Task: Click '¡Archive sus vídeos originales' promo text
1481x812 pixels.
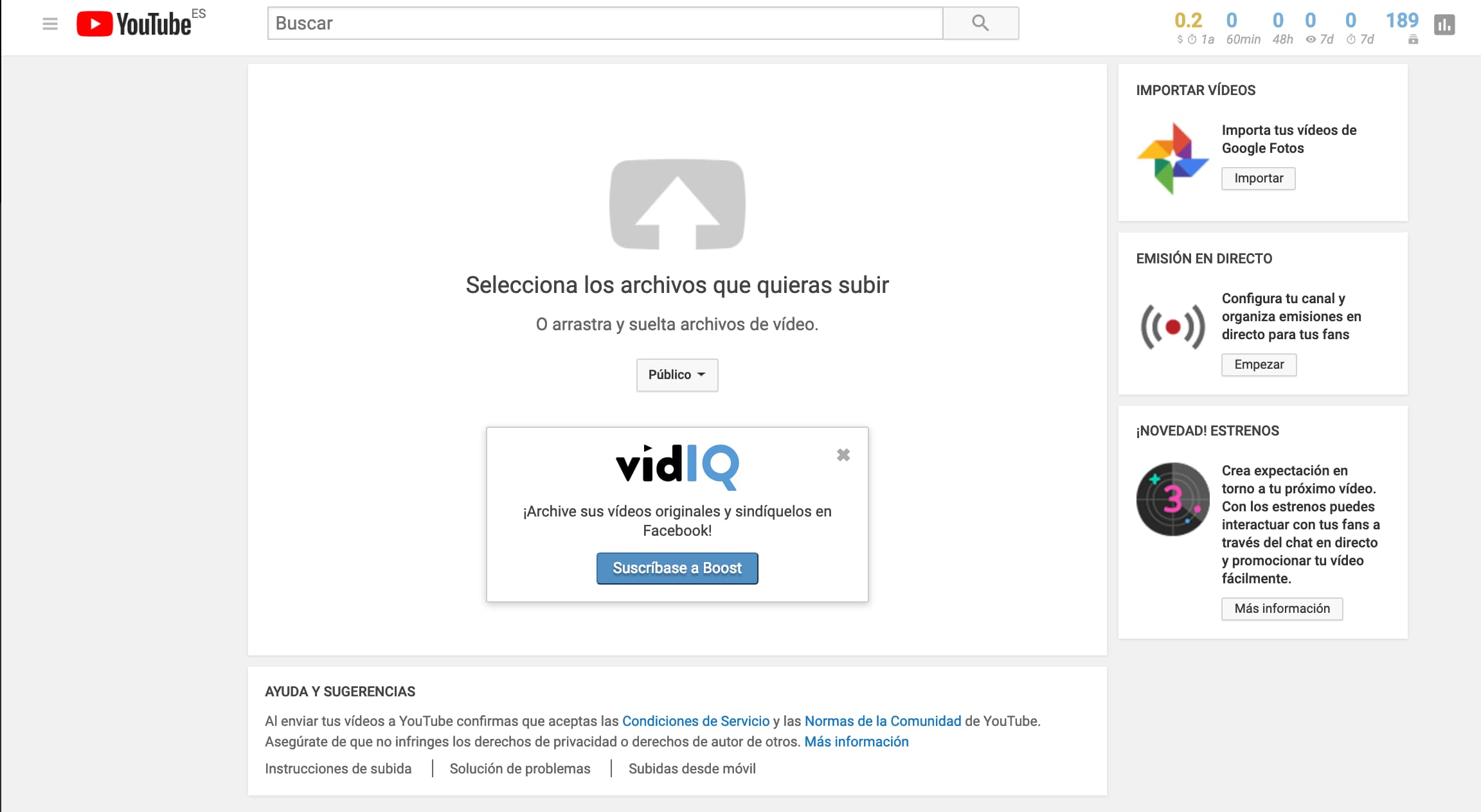Action: pyautogui.click(x=677, y=520)
